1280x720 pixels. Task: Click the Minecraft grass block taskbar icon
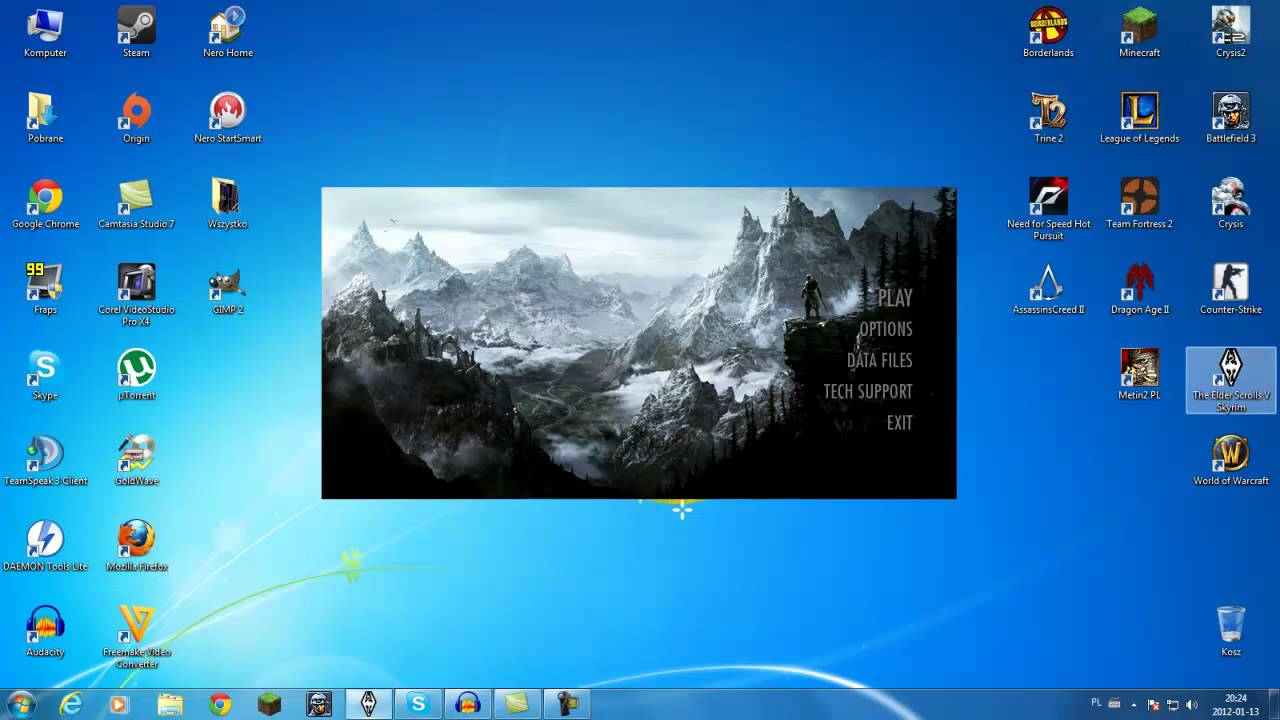(x=269, y=704)
